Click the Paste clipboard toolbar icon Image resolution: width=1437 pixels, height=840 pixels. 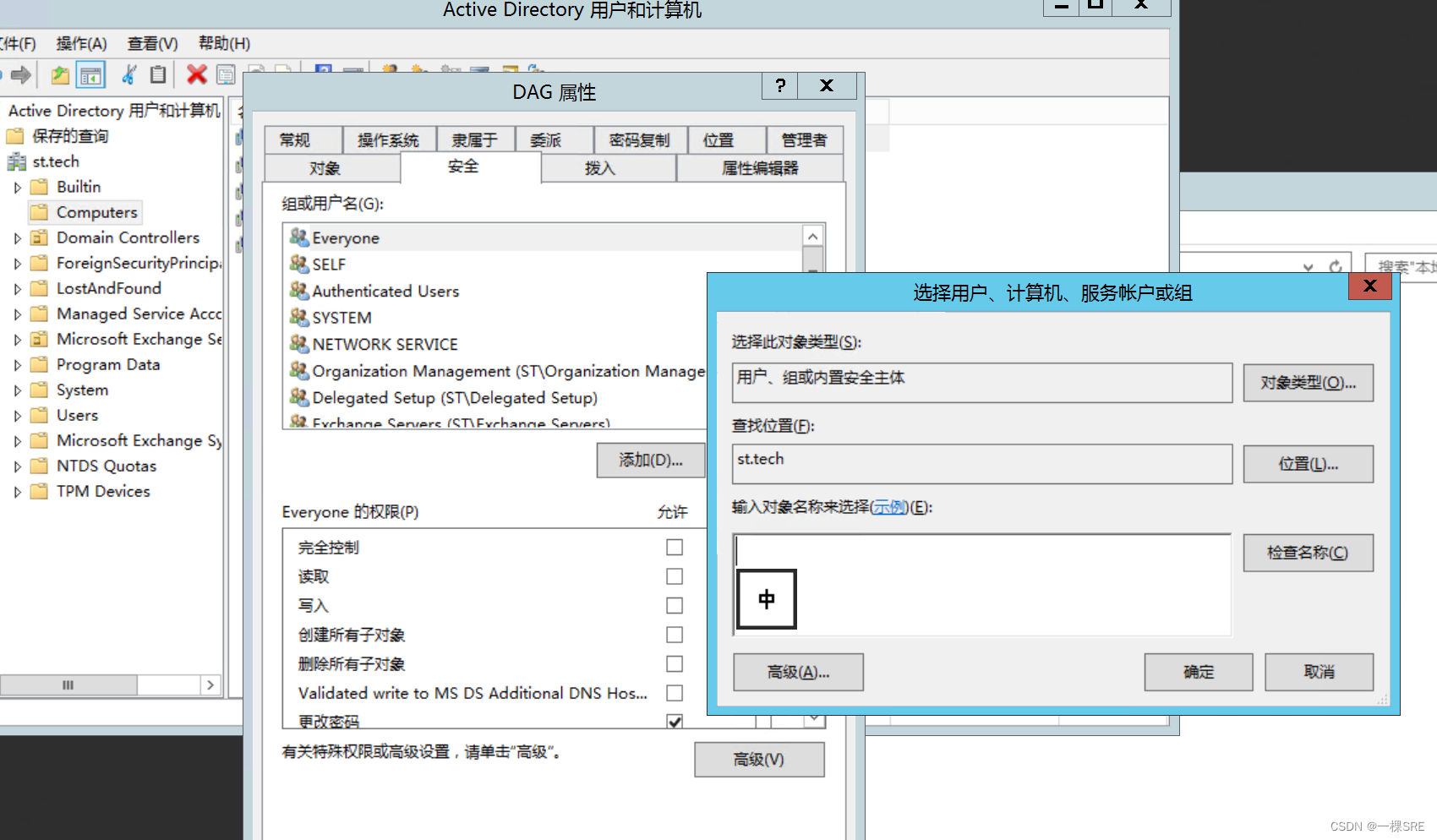[158, 74]
